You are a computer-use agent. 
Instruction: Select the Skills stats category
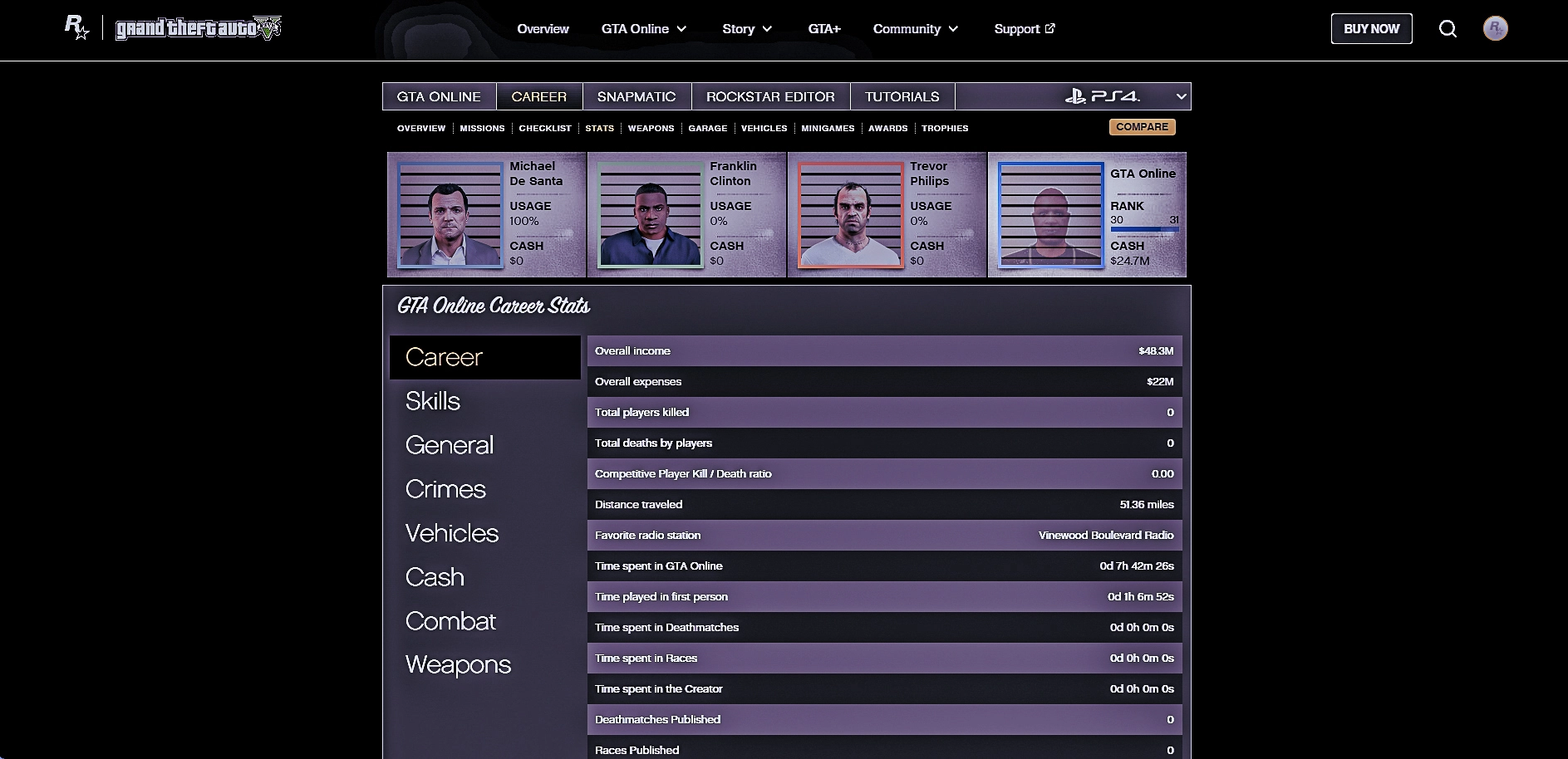433,401
